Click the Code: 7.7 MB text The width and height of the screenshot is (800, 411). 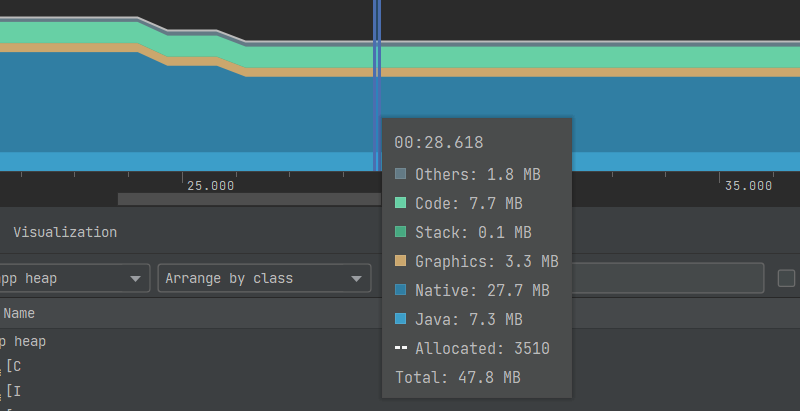469,203
